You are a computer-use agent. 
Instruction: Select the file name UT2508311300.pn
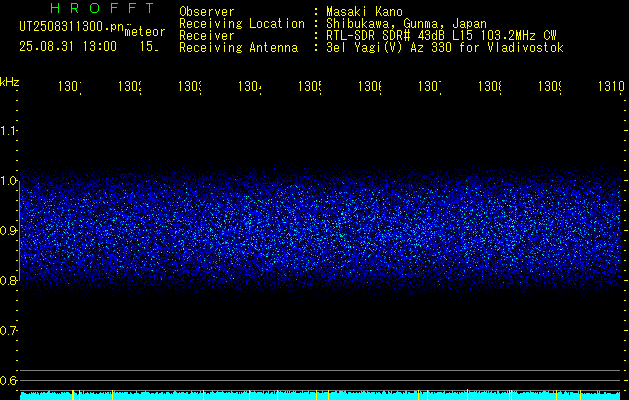click(72, 27)
